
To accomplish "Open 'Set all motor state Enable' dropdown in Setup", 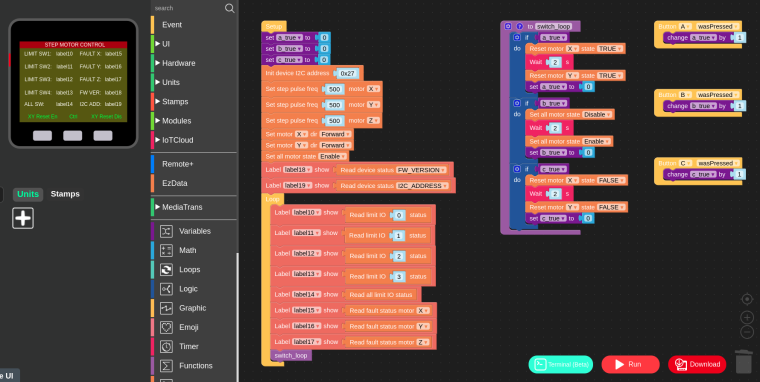I will tap(332, 157).
